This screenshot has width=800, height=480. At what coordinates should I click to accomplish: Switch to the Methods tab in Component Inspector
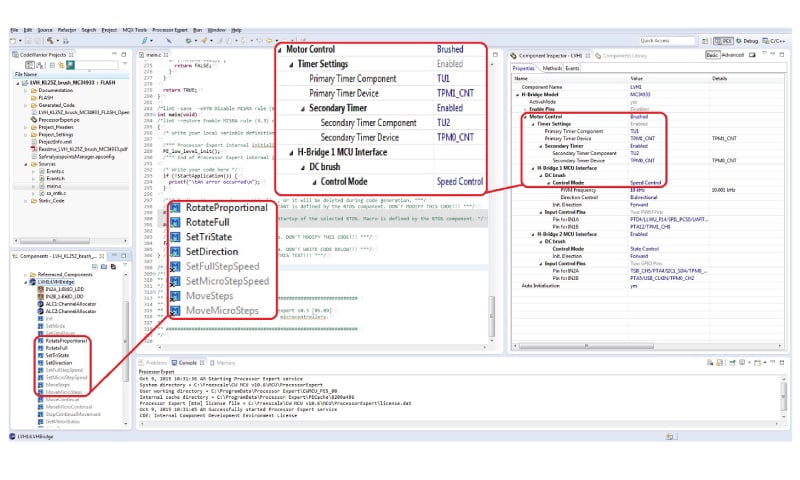click(x=552, y=68)
